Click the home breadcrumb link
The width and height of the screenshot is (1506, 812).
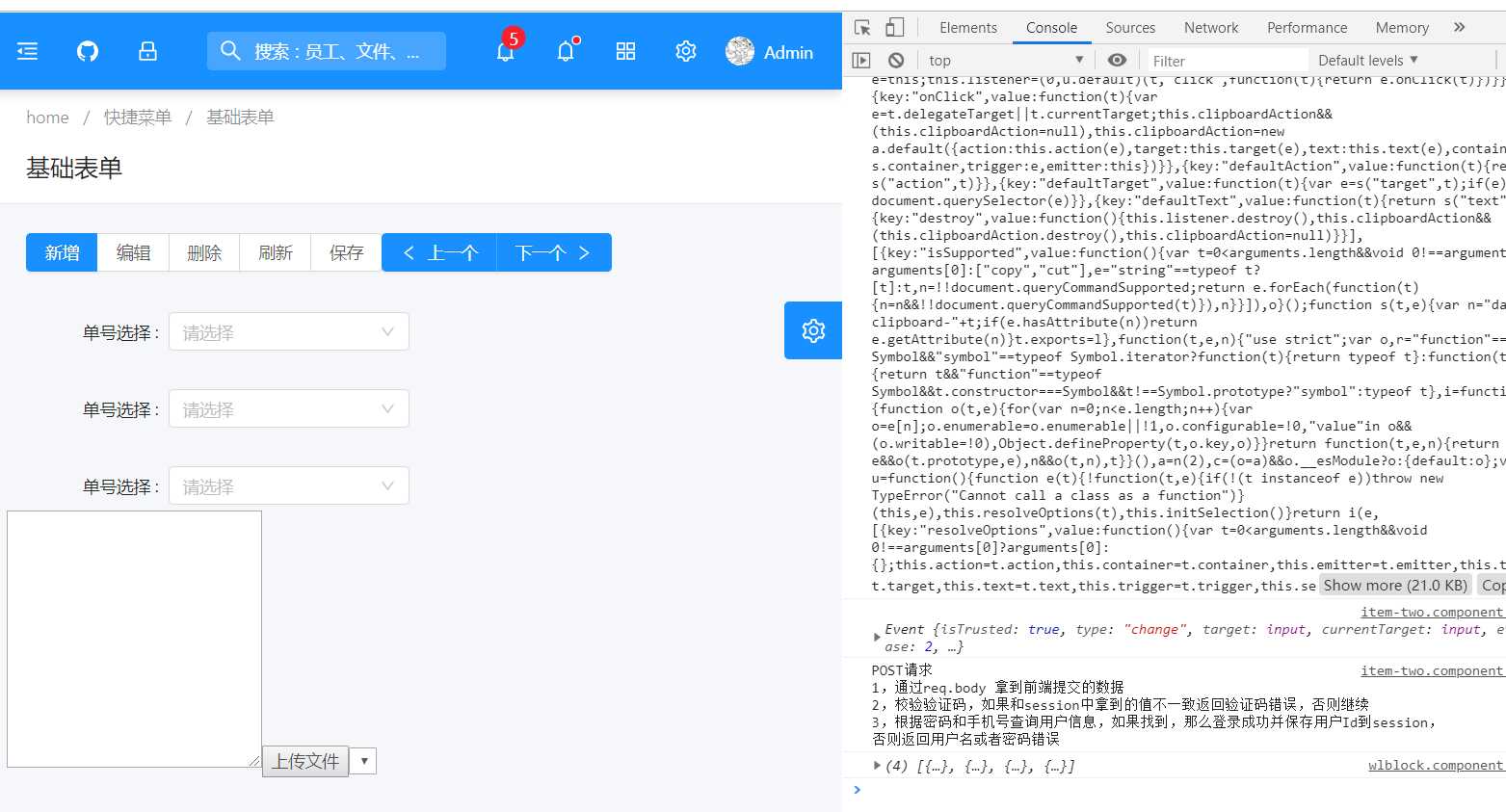point(47,118)
